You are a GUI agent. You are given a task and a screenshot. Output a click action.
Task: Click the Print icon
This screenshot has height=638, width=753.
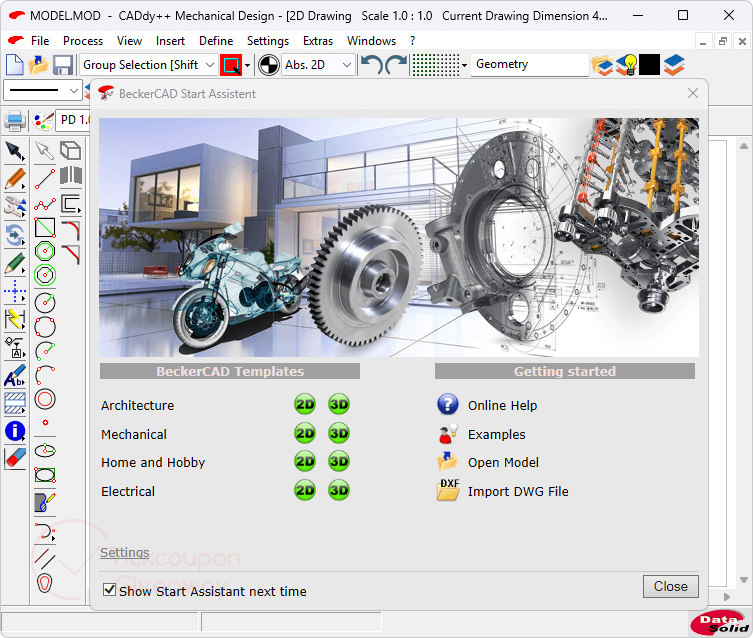point(15,120)
